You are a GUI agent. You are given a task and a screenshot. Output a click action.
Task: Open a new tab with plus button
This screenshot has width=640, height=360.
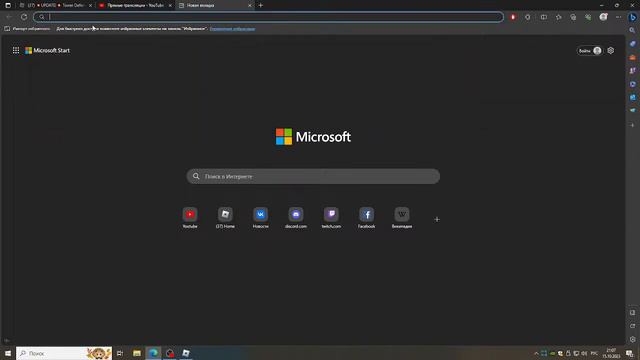point(261,5)
